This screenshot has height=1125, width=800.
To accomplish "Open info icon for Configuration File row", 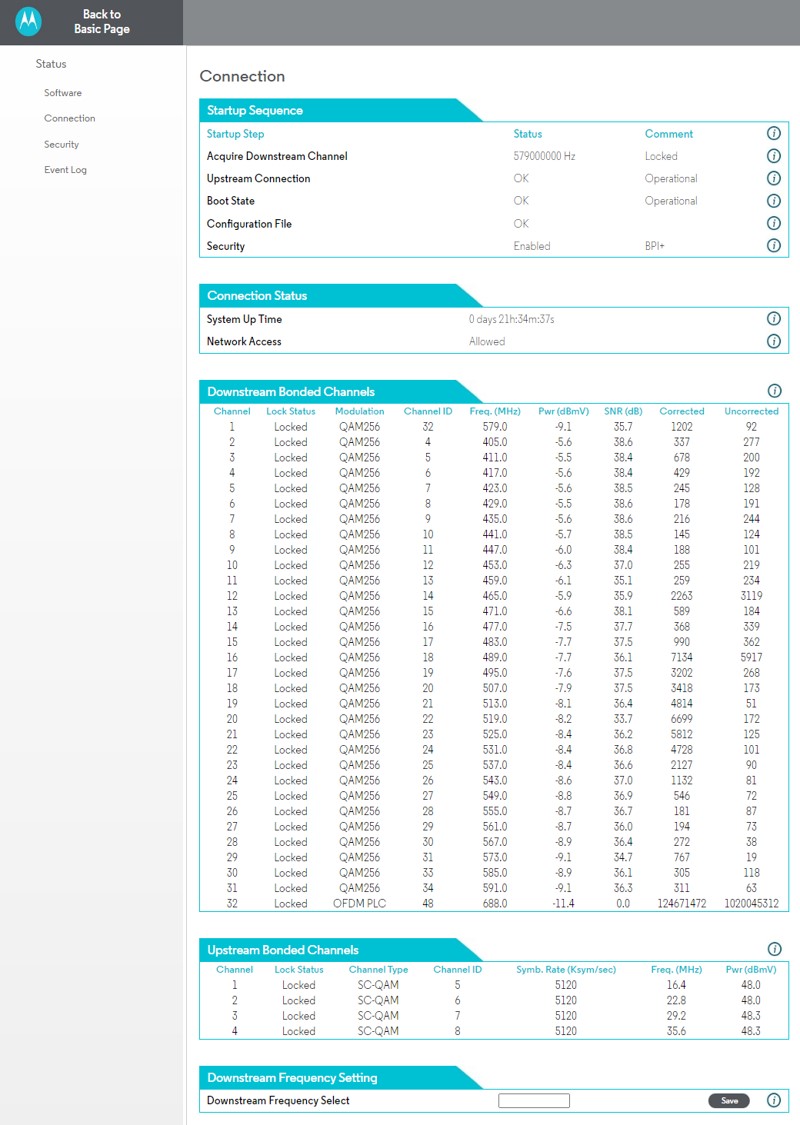I will coord(773,223).
